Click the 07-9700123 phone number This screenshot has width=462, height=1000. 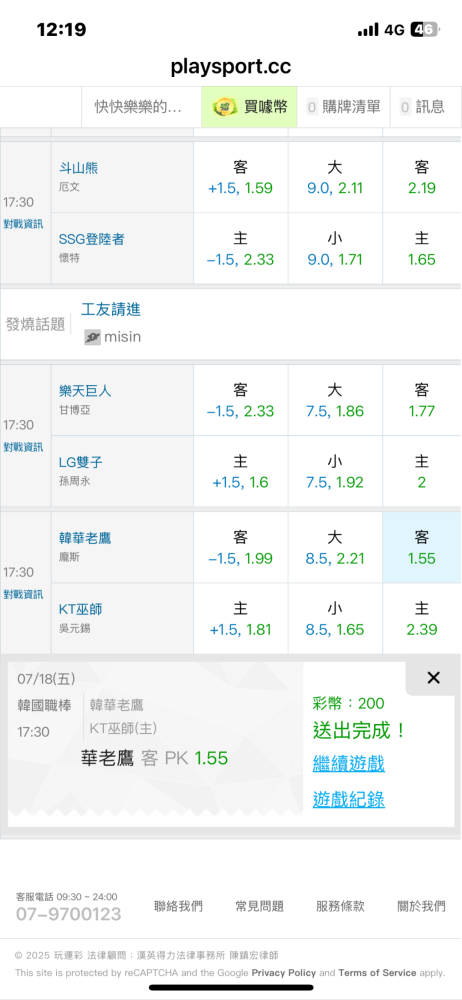point(68,915)
